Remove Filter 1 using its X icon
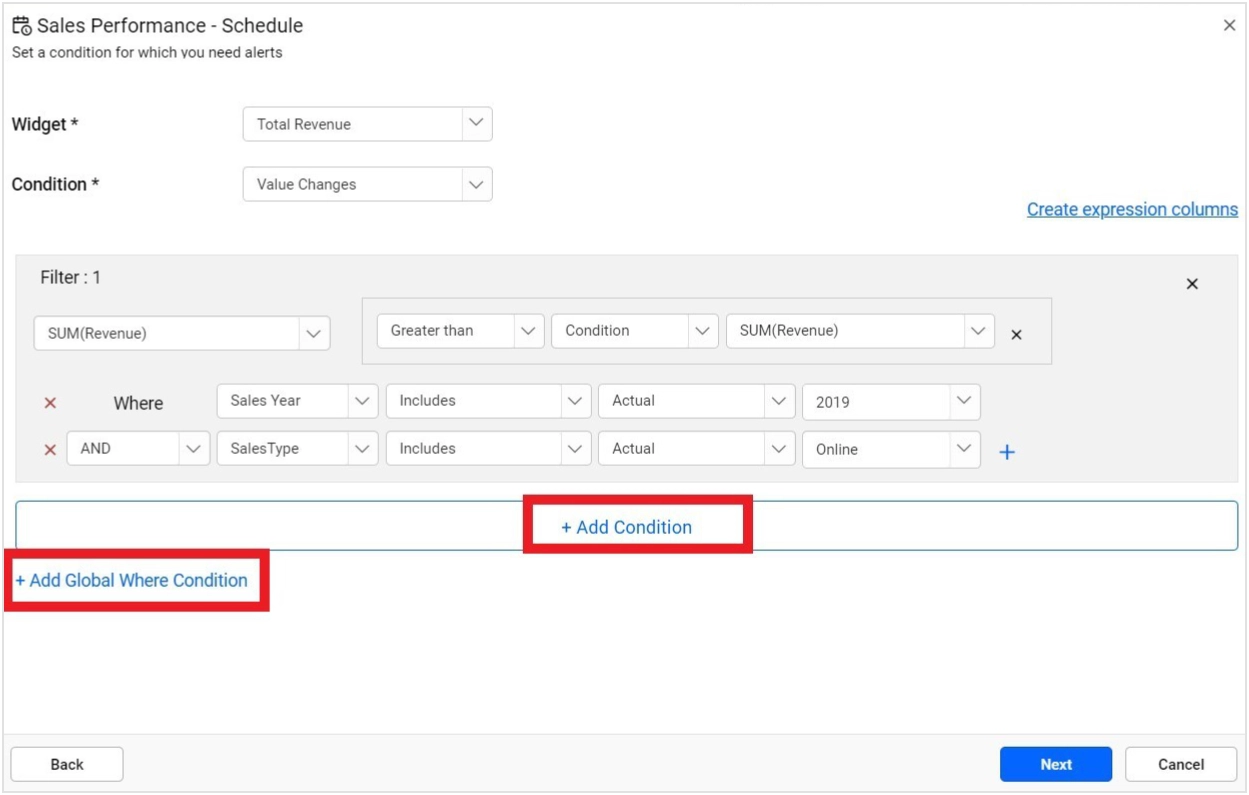This screenshot has height=795, width=1249. click(1192, 284)
